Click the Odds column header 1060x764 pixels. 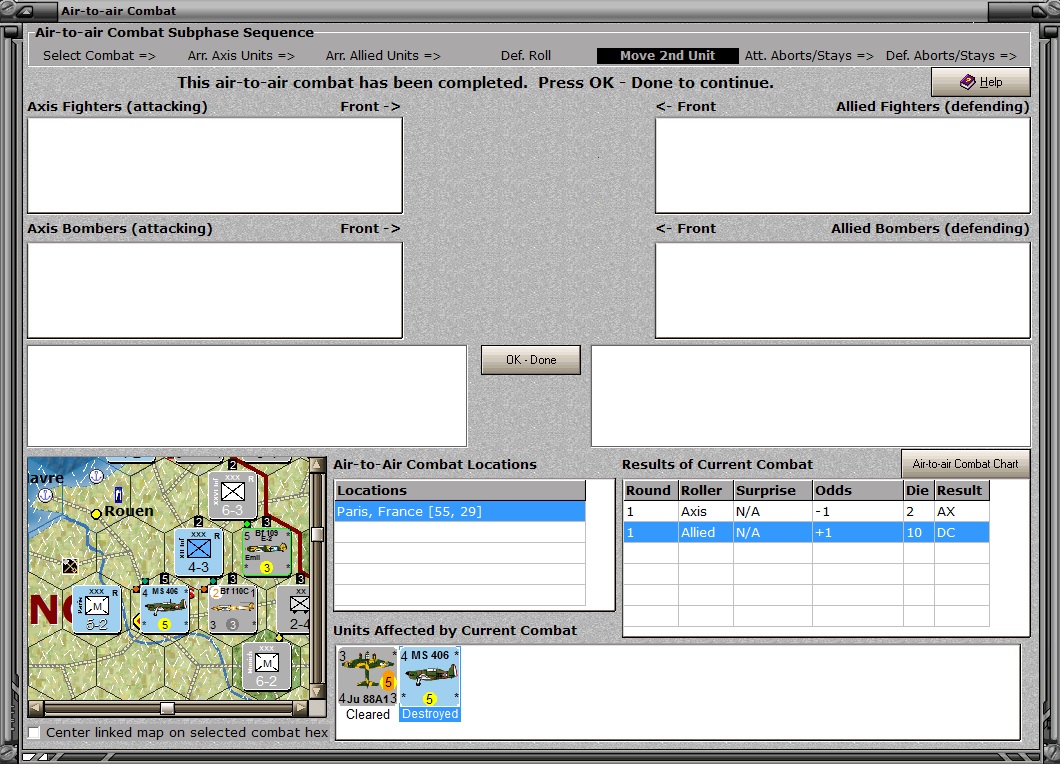[857, 490]
